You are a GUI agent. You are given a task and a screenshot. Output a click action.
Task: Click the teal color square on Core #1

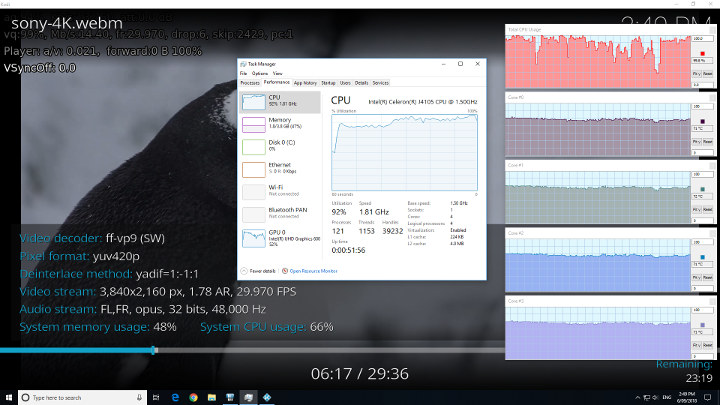pos(703,189)
